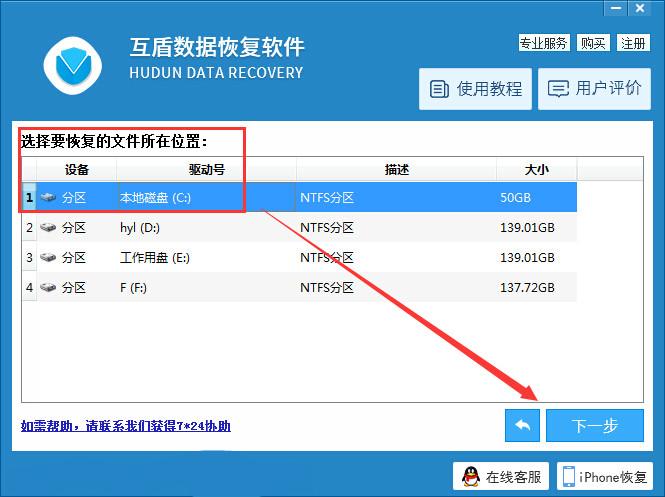
Task: Close the recovery window
Action: [640, 8]
